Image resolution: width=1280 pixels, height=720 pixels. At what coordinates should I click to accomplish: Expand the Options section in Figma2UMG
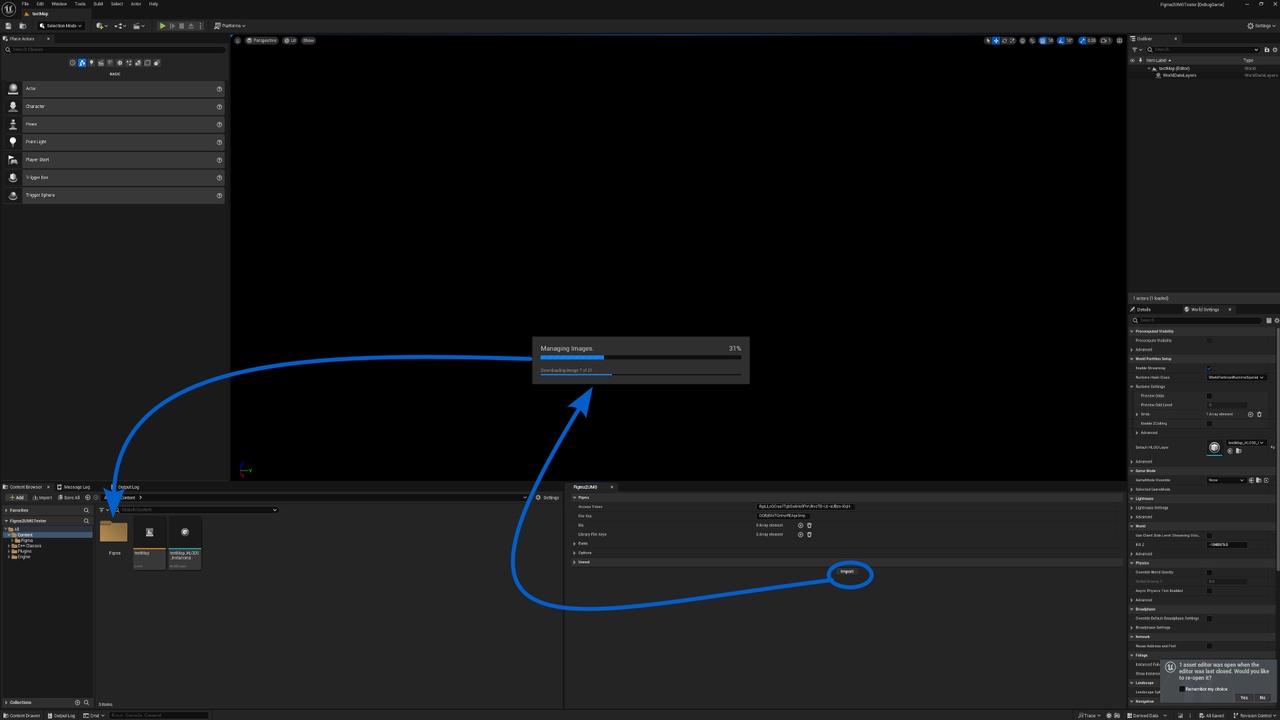[575, 553]
